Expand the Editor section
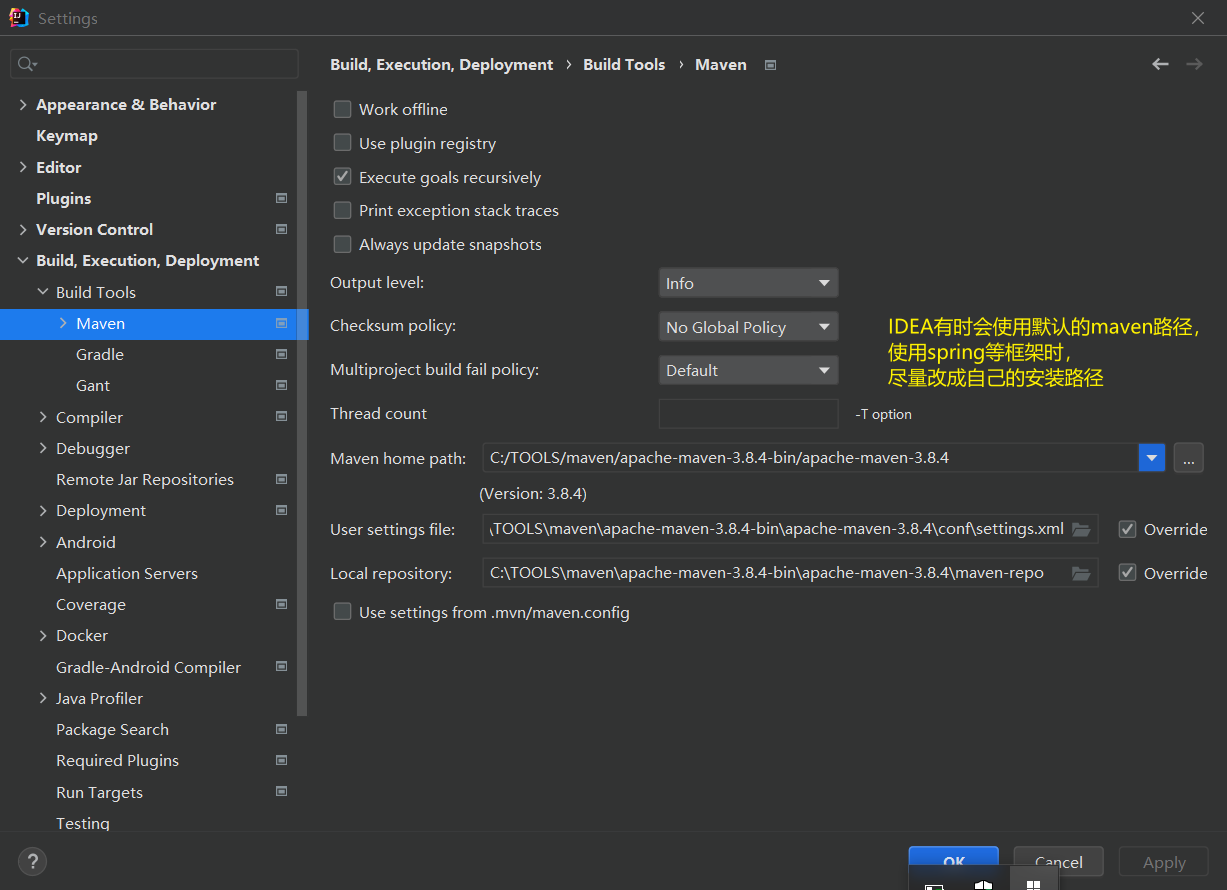The height and width of the screenshot is (890, 1227). pos(23,167)
